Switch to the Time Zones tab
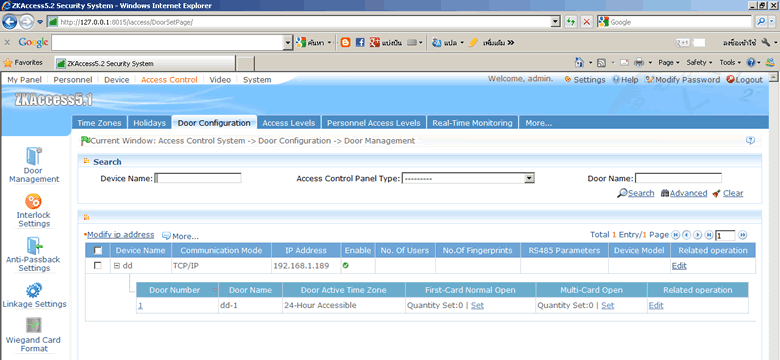The image size is (780, 360). pyautogui.click(x=99, y=123)
